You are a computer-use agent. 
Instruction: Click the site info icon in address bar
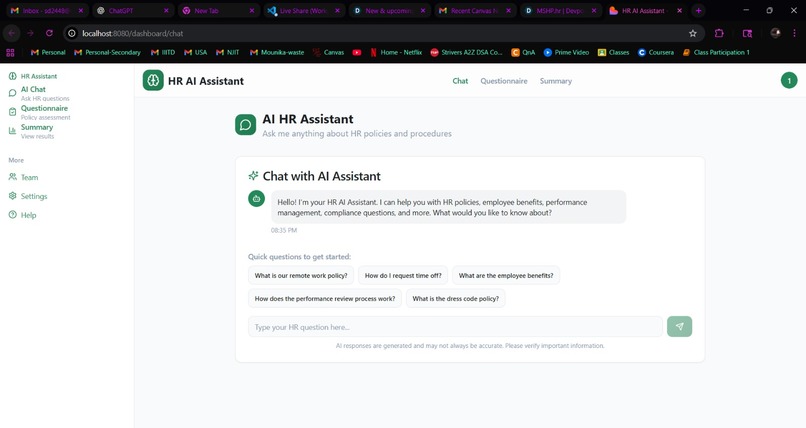click(x=72, y=33)
